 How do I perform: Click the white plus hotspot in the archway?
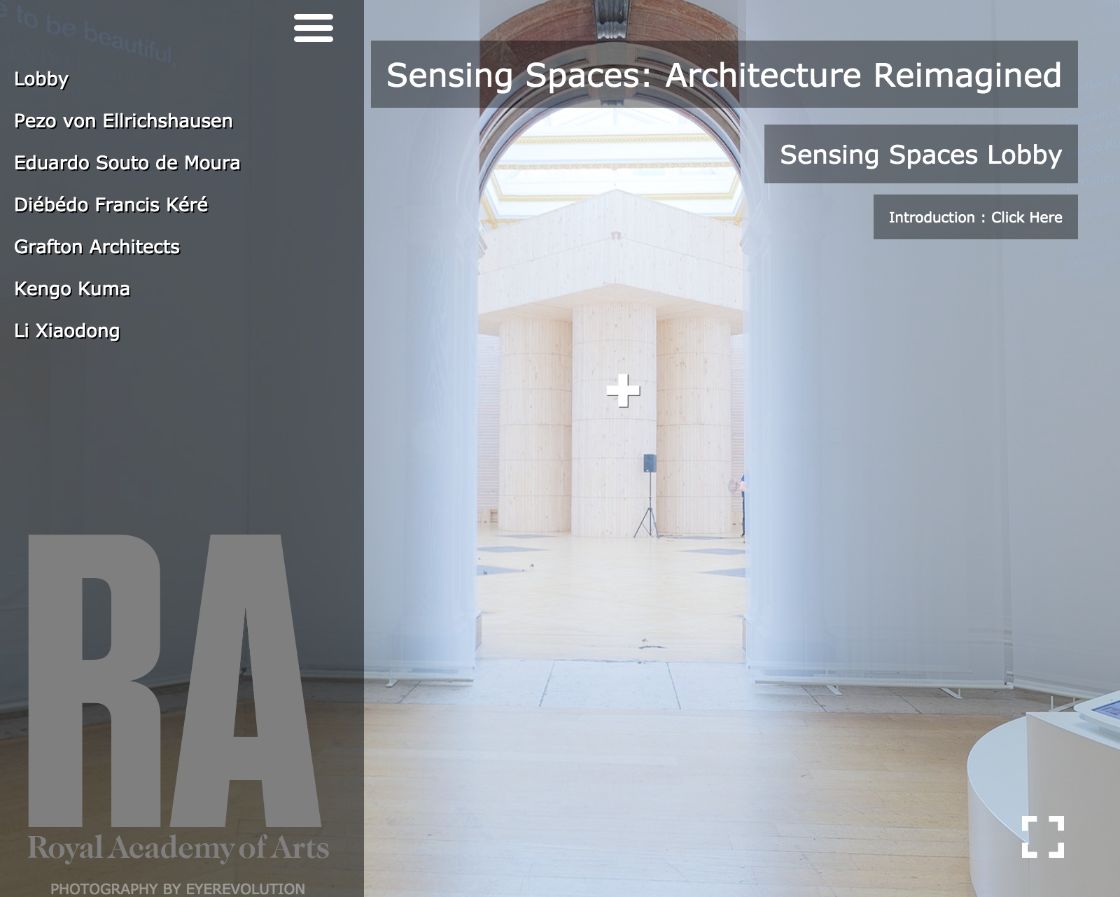623,391
